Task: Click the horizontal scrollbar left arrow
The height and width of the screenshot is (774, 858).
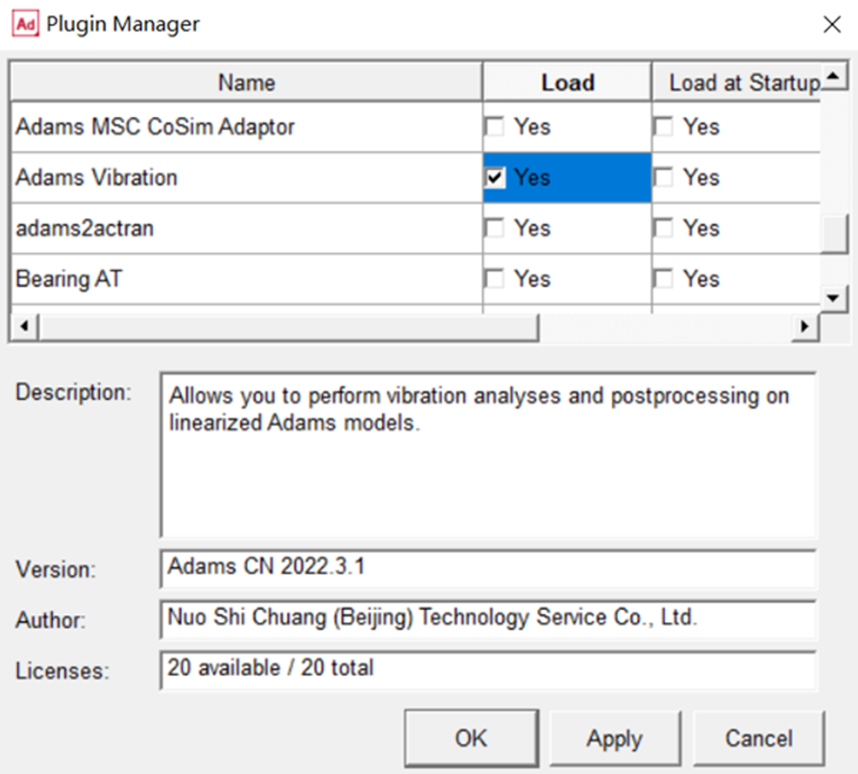Action: [24, 327]
